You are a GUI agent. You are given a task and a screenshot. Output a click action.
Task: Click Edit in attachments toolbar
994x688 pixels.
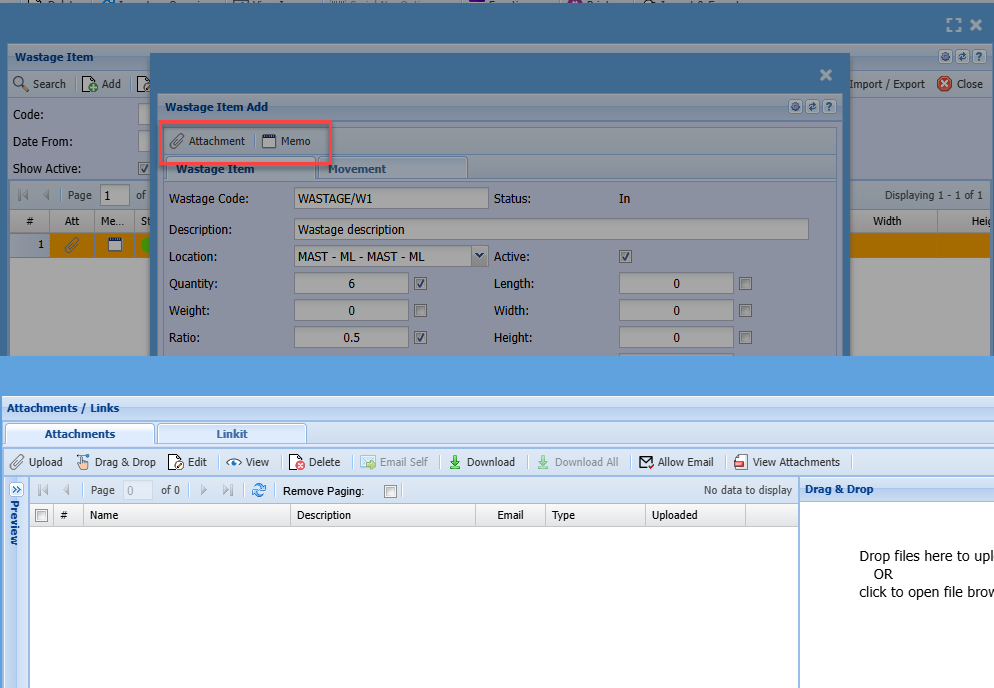tap(187, 462)
